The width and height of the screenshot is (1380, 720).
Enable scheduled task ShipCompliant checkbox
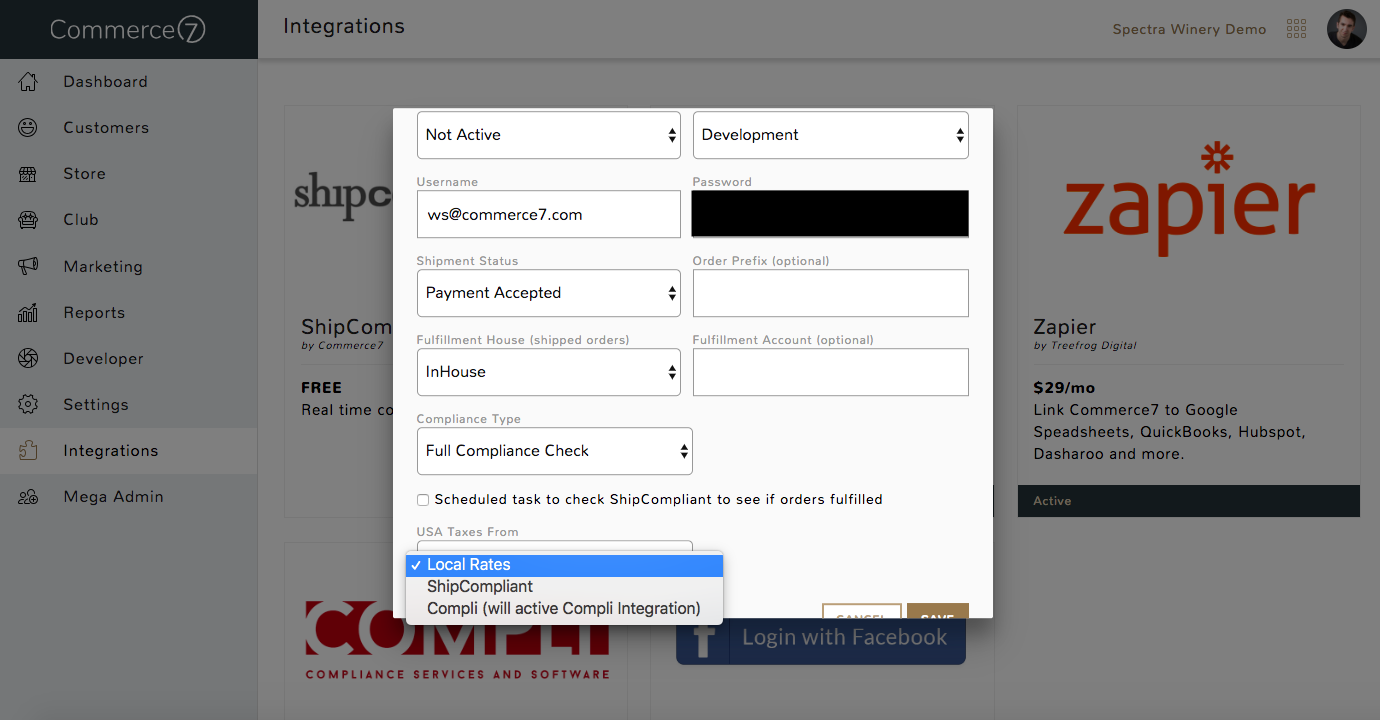pos(423,500)
